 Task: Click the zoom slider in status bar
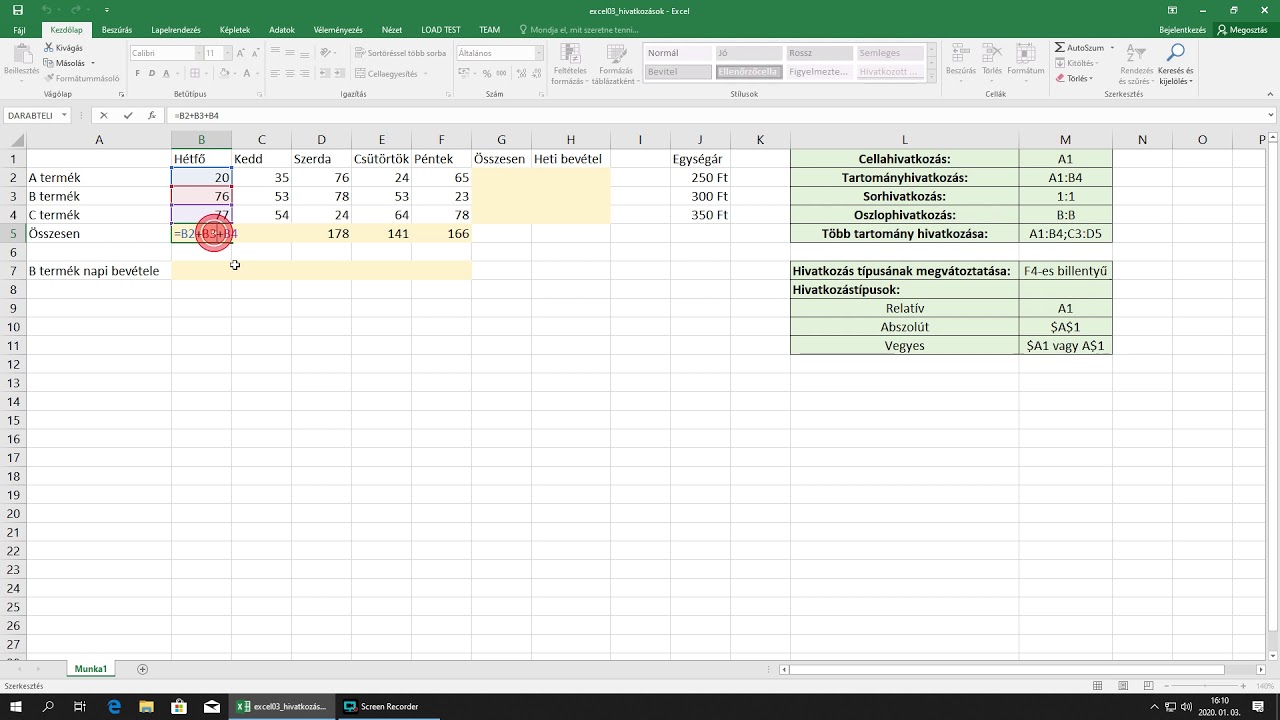[1205, 686]
